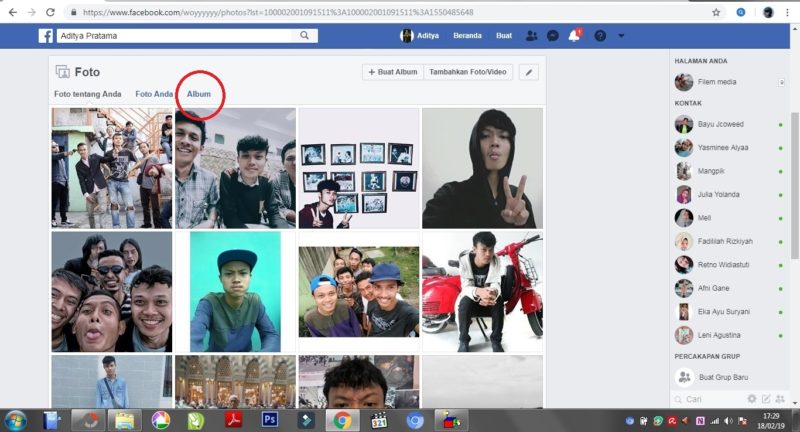Open chat settings gear icon
Screen dimensions: 800x432
click(752, 399)
